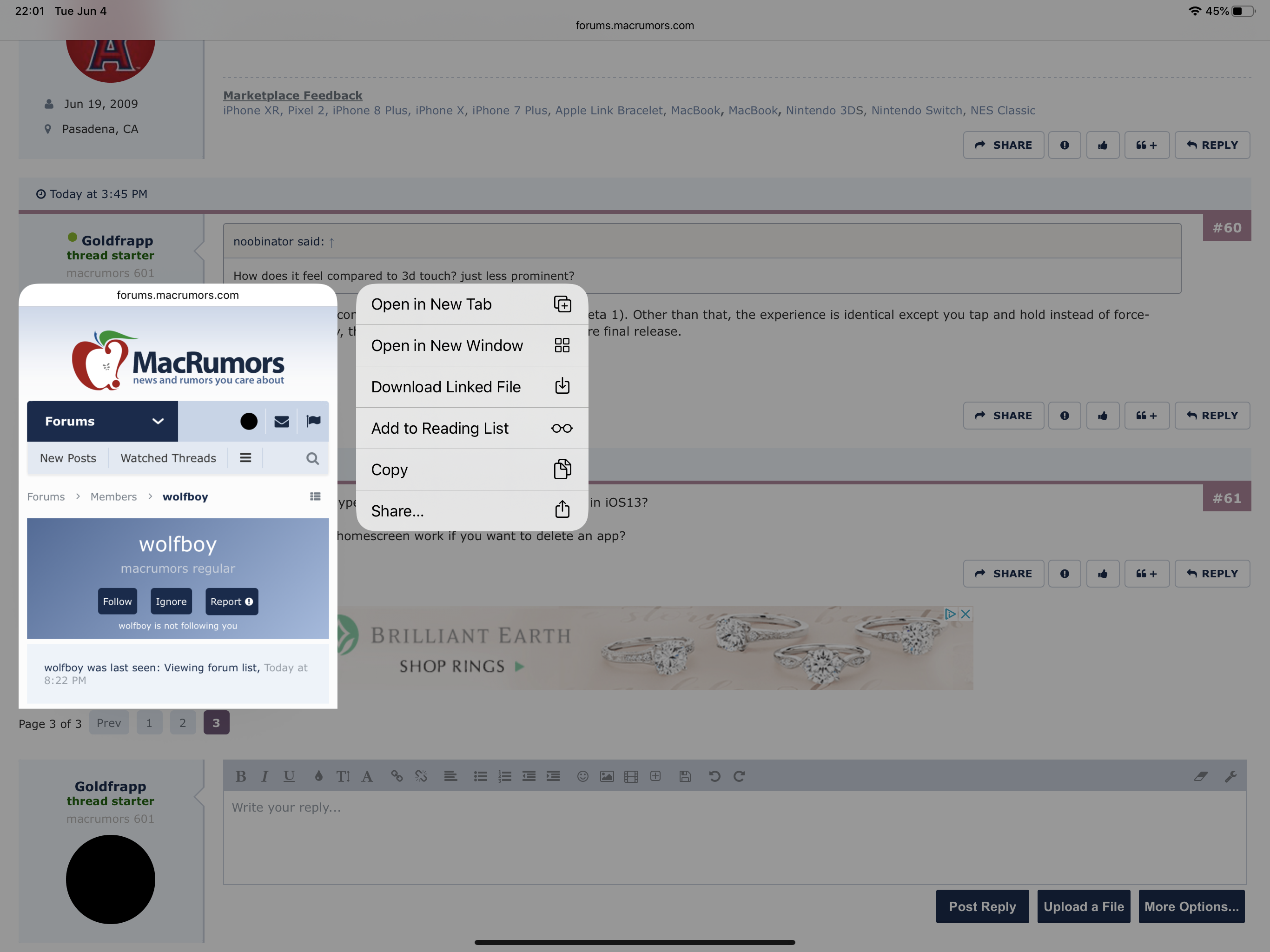Image resolution: width=1270 pixels, height=952 pixels.
Task: Indent the reply text
Action: [x=553, y=776]
